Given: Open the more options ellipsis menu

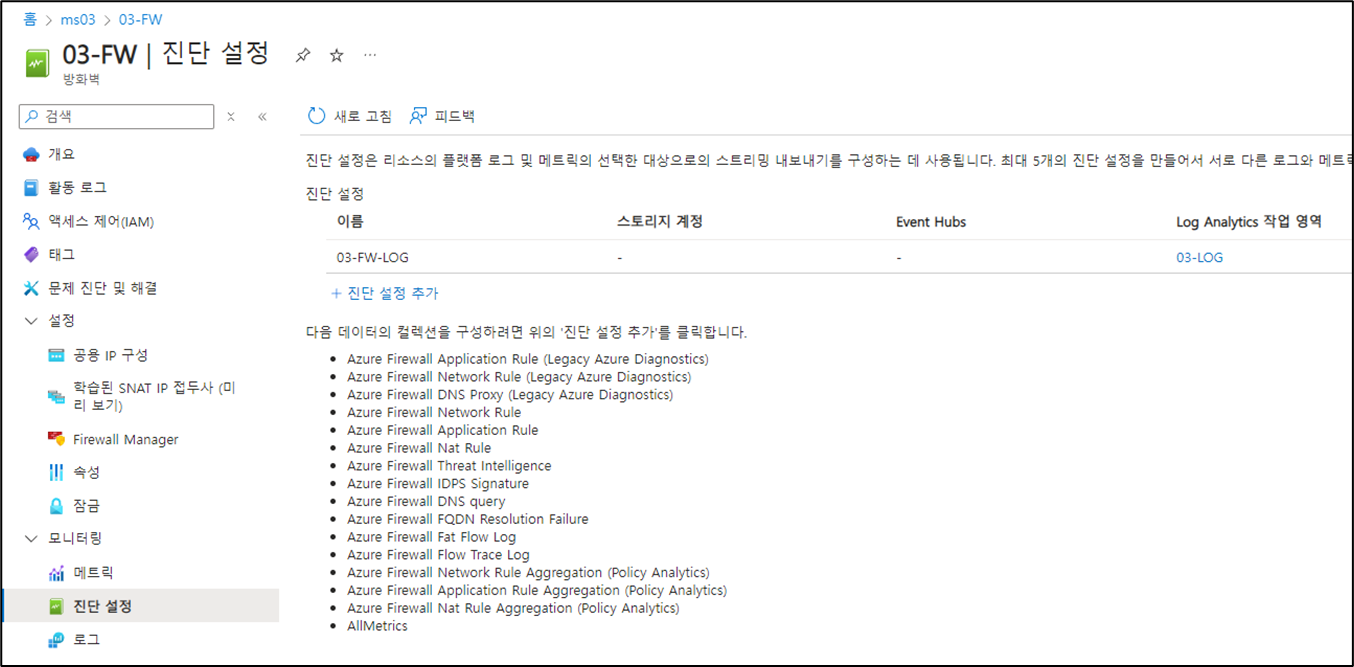Looking at the screenshot, I should click(370, 55).
